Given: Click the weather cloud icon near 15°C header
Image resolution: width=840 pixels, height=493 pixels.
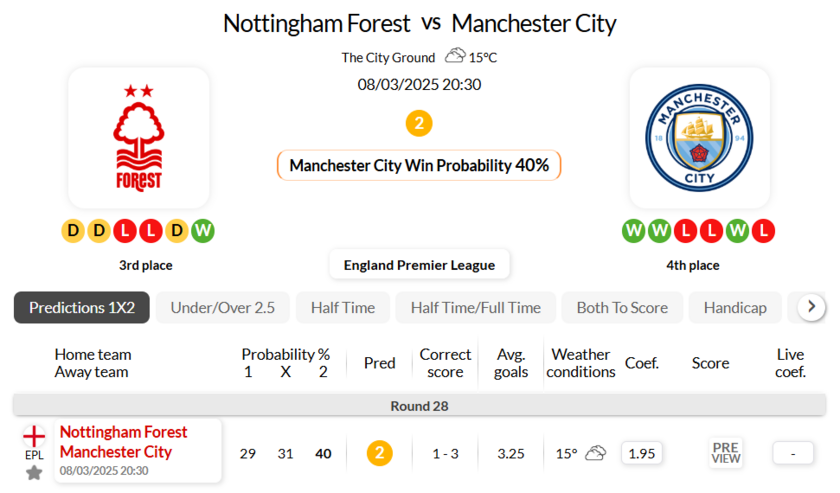Looking at the screenshot, I should 456,57.
